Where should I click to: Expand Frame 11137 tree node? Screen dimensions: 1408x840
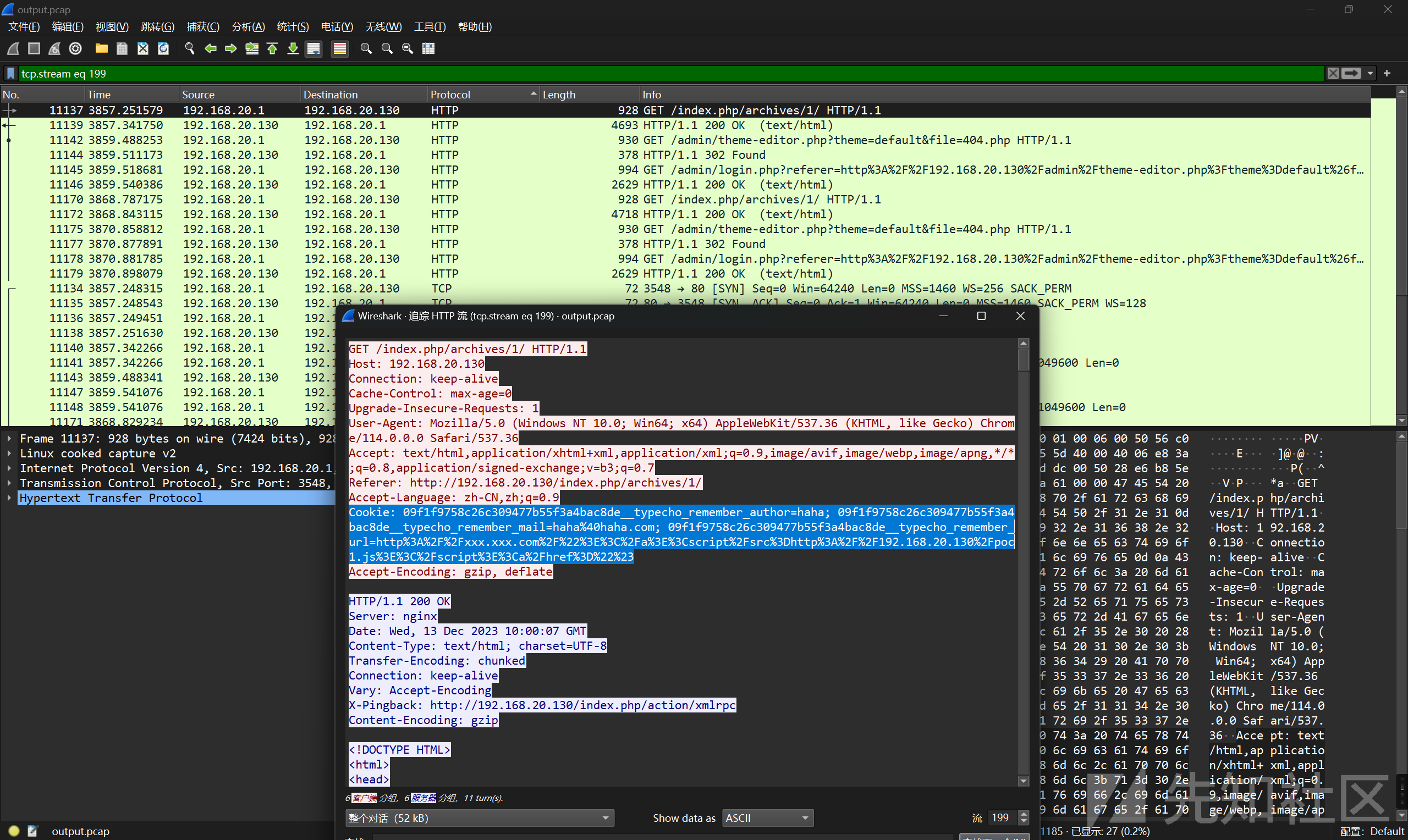coord(9,439)
